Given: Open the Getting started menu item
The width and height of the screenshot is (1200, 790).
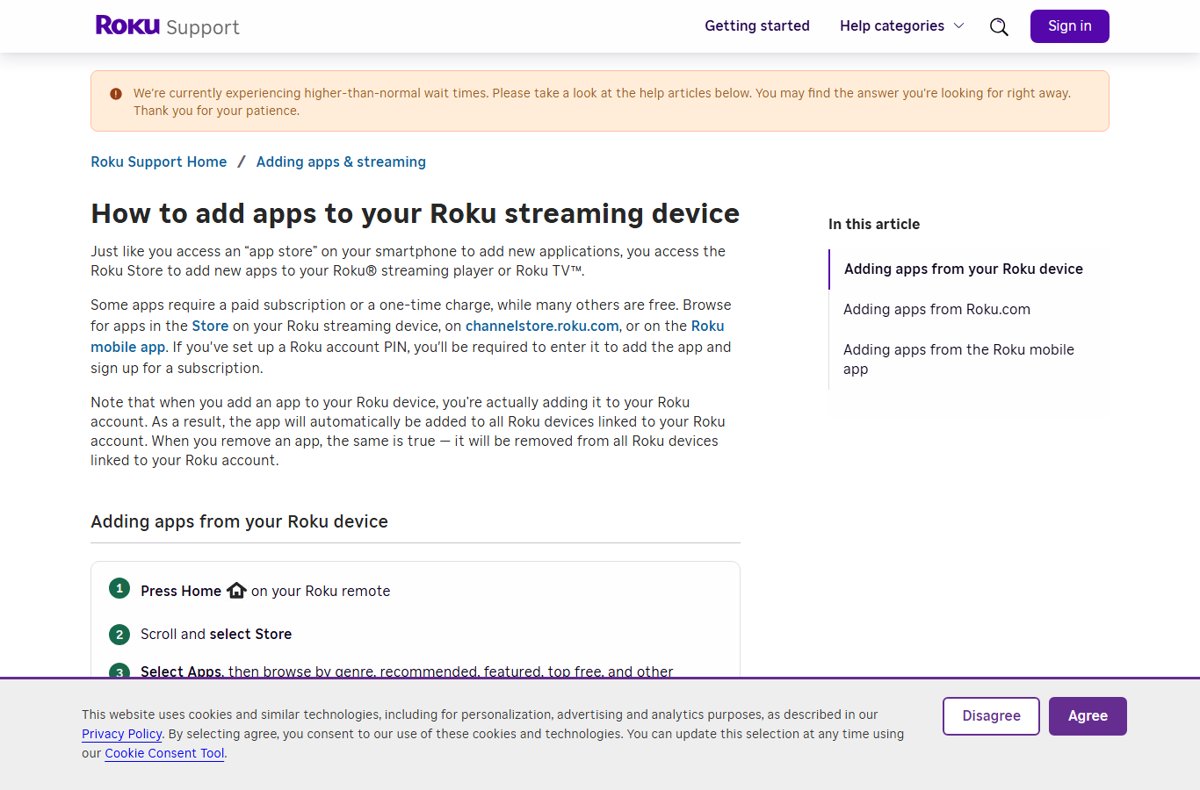Looking at the screenshot, I should (x=757, y=26).
